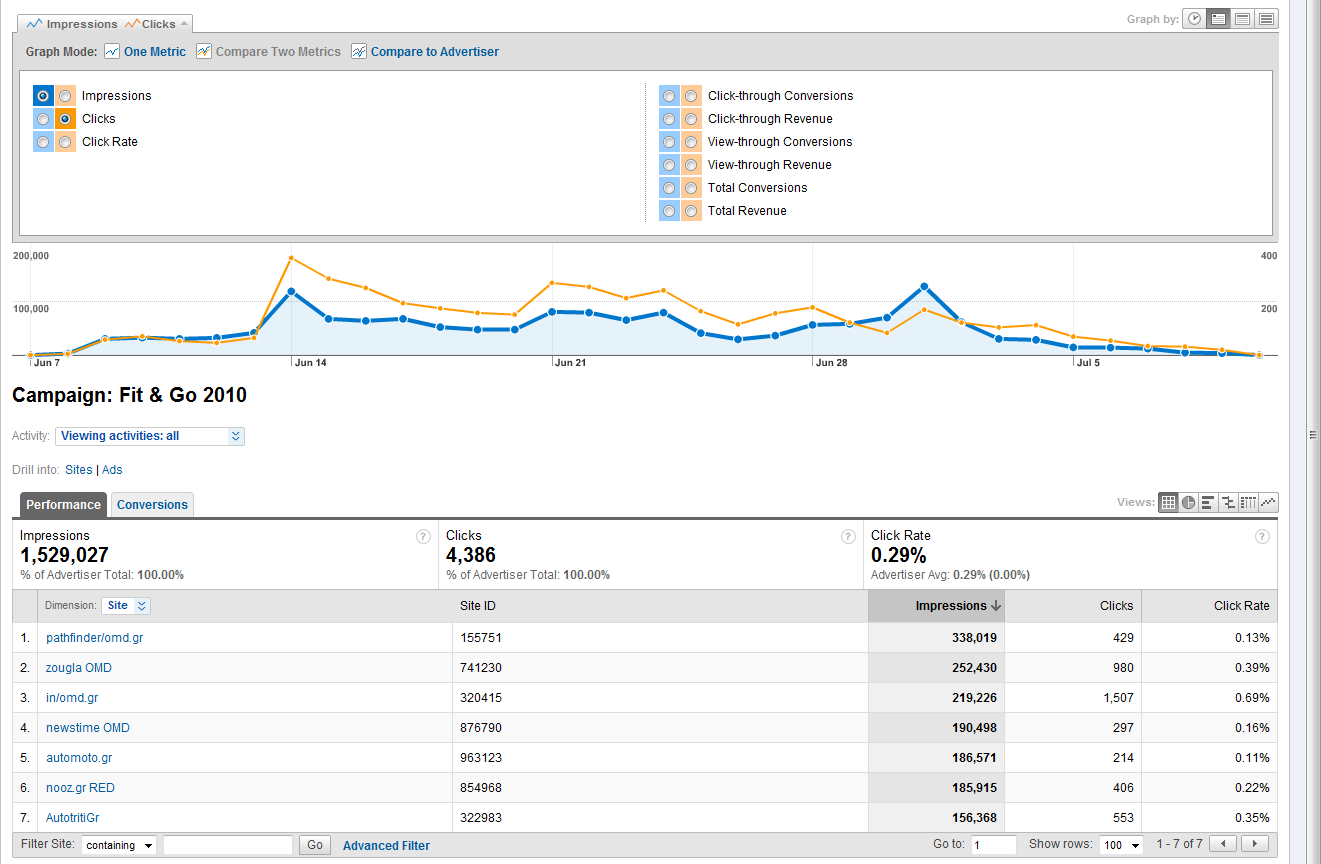Image resolution: width=1321 pixels, height=864 pixels.
Task: Switch to the table grid view
Action: click(1168, 503)
